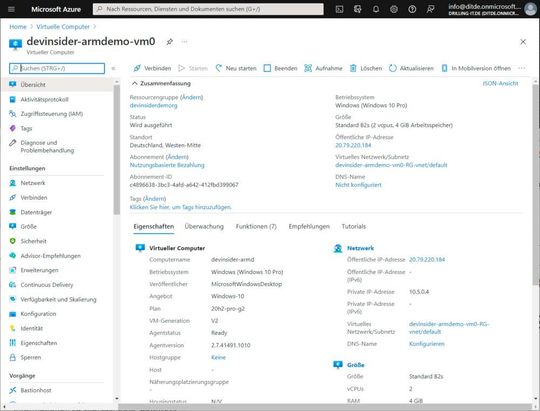
Task: Click summary public IP 20.79.220.184
Action: coord(353,145)
